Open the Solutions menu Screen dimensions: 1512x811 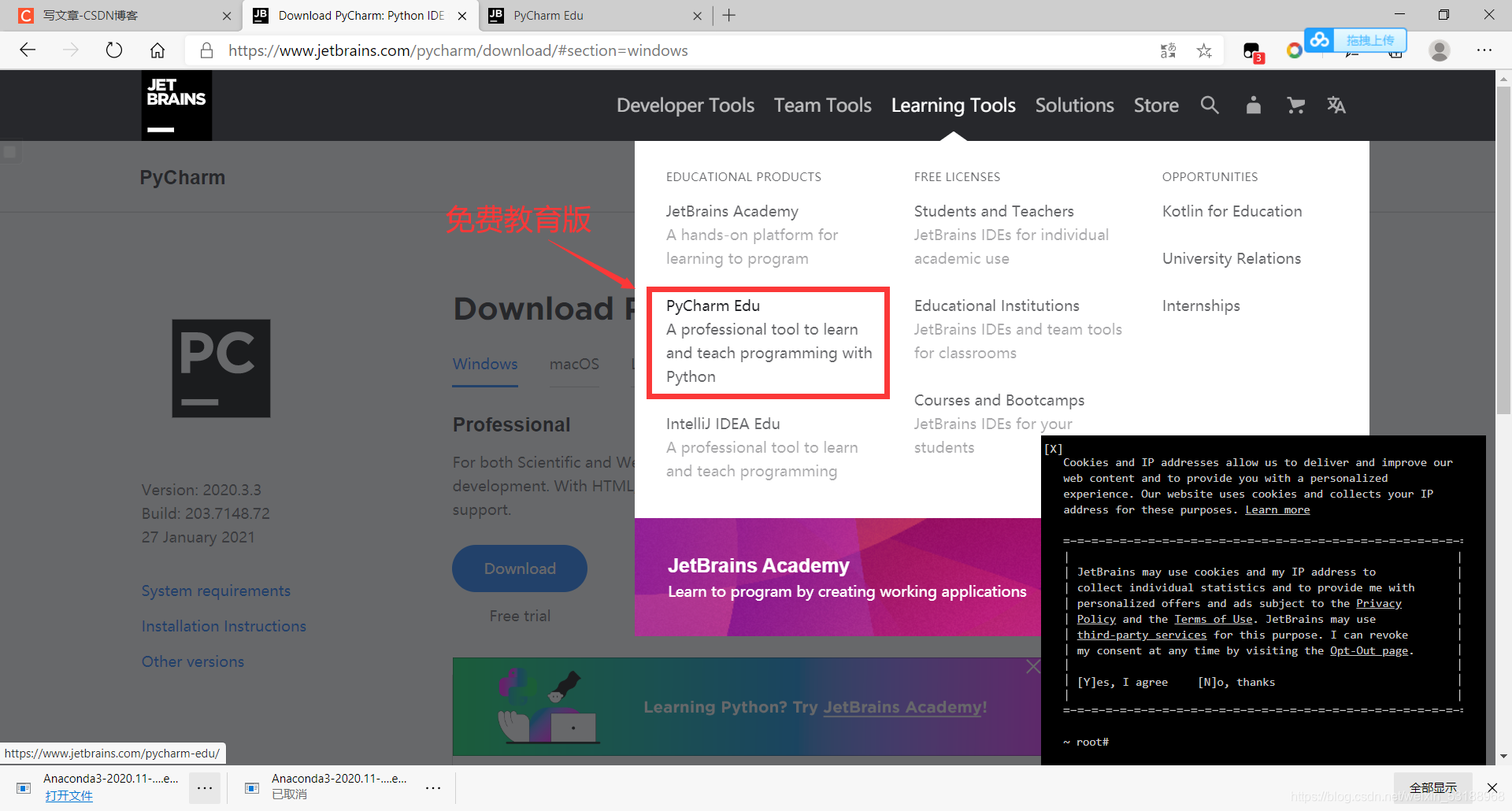pos(1074,106)
